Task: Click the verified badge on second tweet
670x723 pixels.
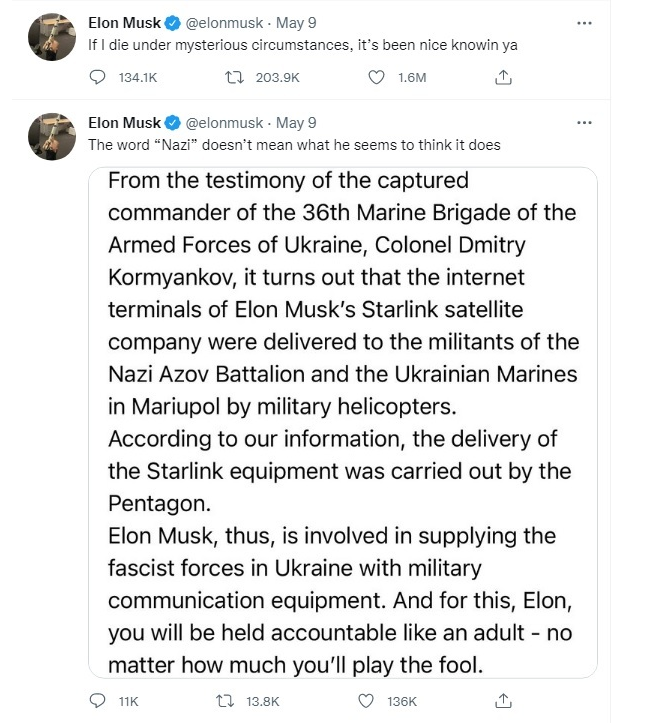Action: 172,123
